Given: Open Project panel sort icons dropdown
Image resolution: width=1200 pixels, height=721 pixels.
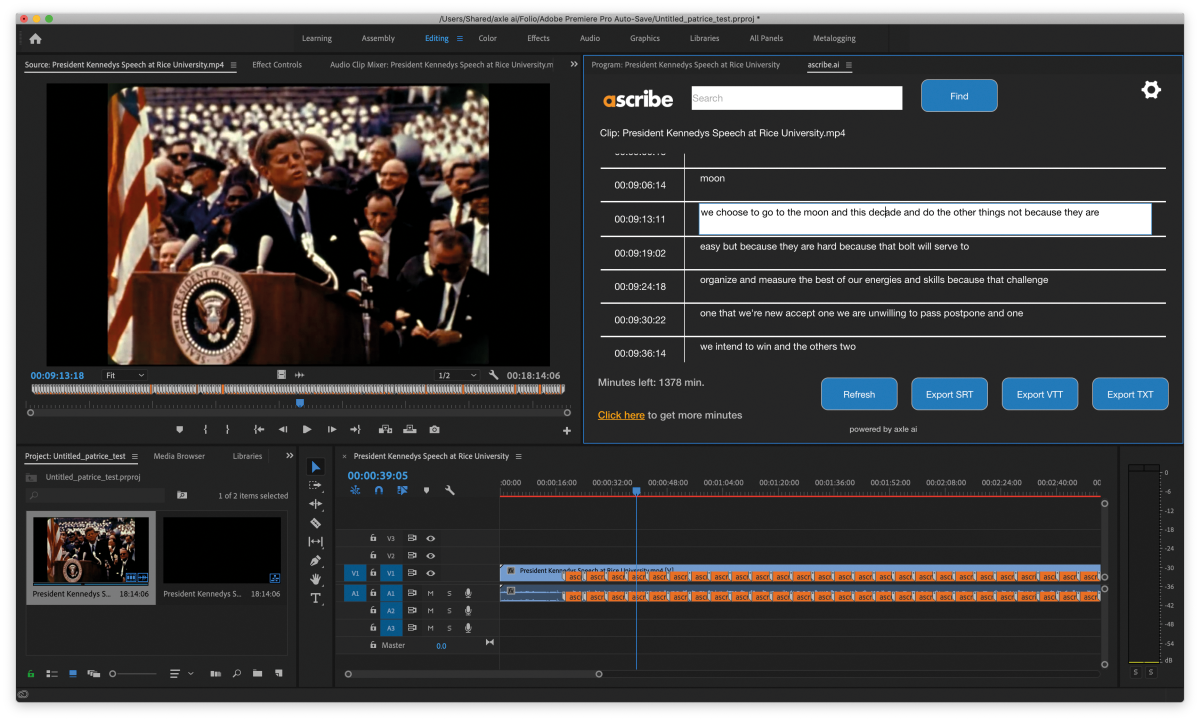Looking at the screenshot, I should (x=181, y=673).
